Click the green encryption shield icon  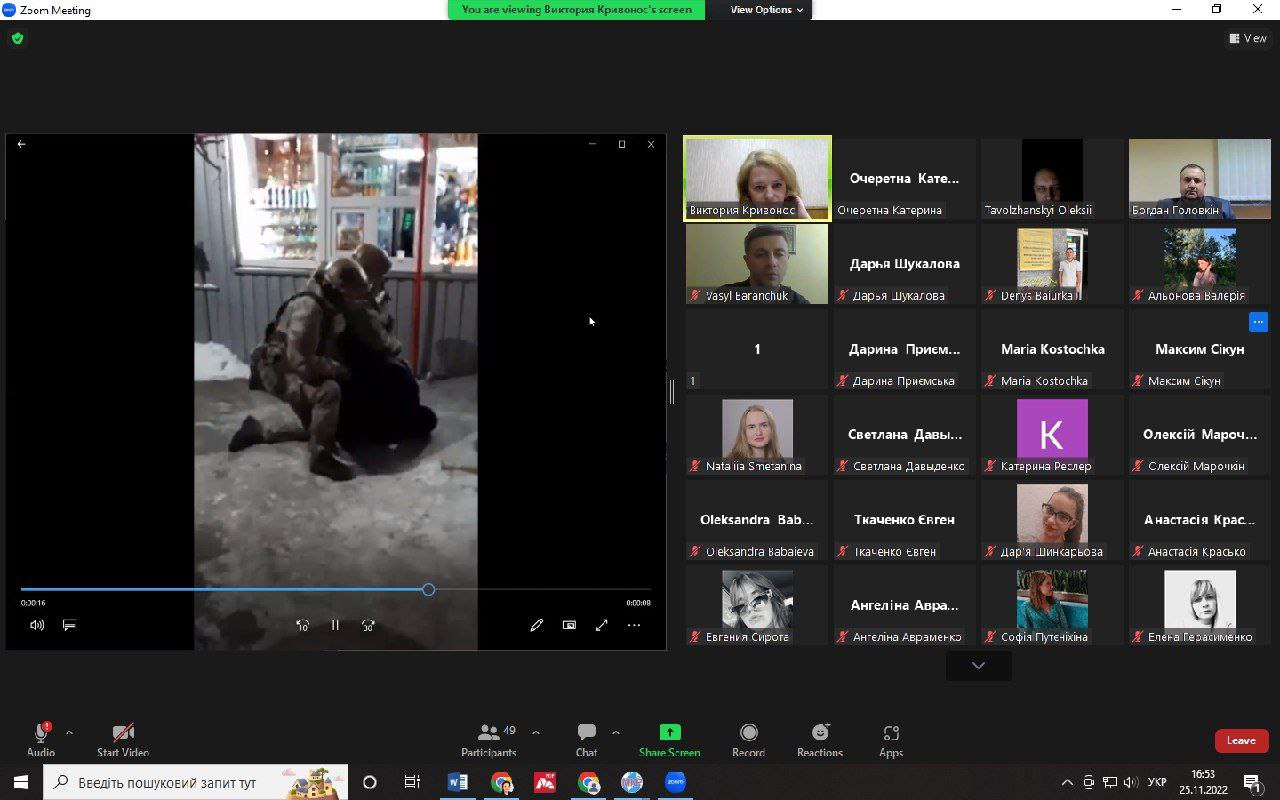pos(17,39)
